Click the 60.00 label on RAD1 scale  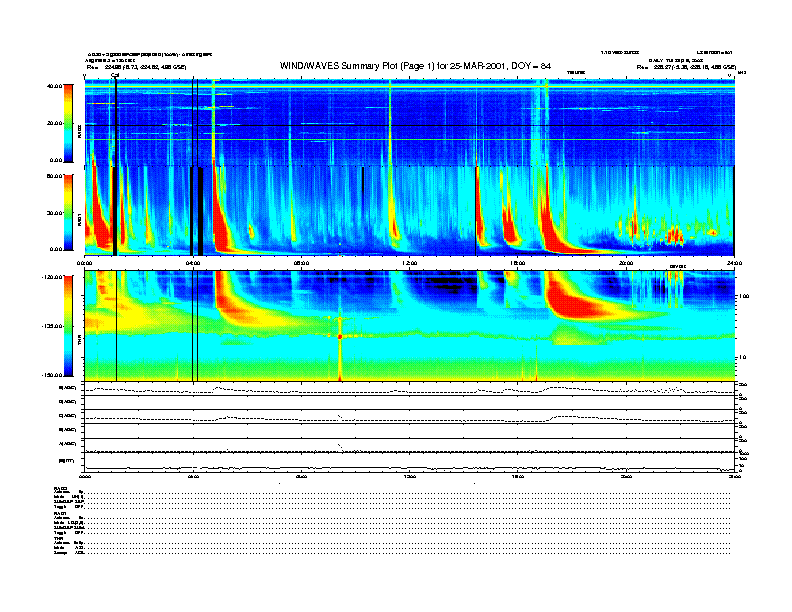pos(54,176)
